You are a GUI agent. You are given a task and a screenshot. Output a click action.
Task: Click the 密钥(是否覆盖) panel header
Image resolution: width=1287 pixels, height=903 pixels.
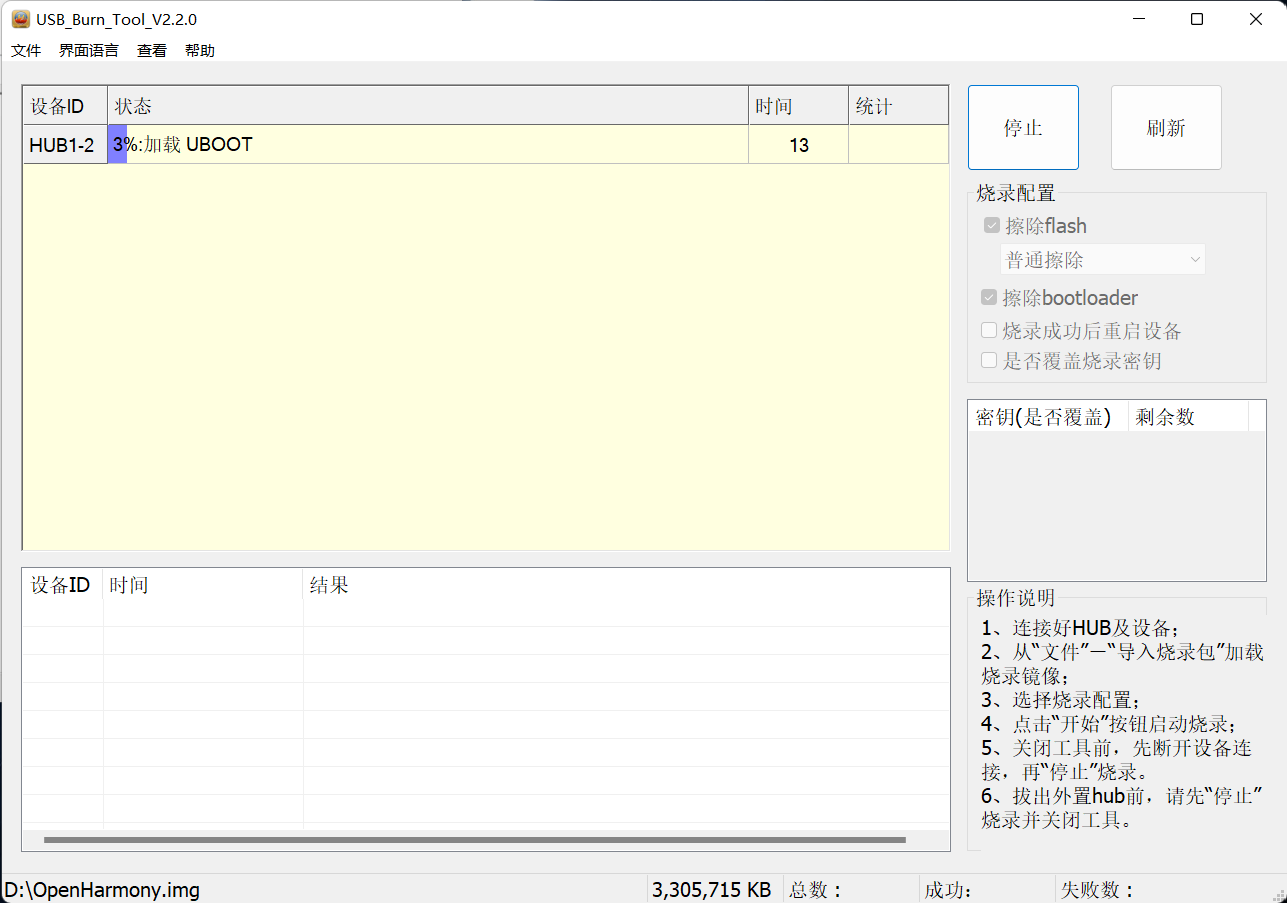click(x=1045, y=416)
